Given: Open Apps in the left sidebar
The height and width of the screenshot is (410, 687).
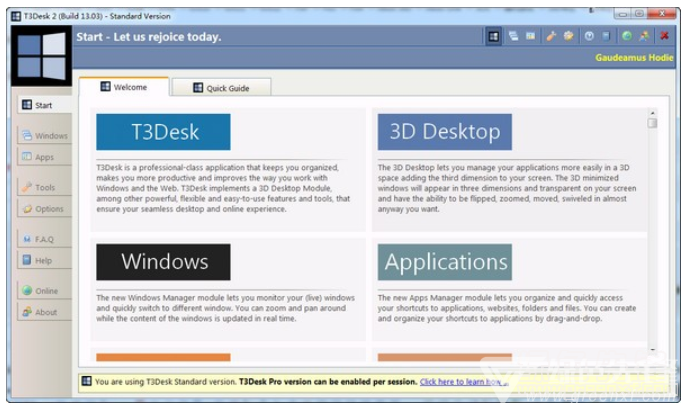Looking at the screenshot, I should point(44,157).
